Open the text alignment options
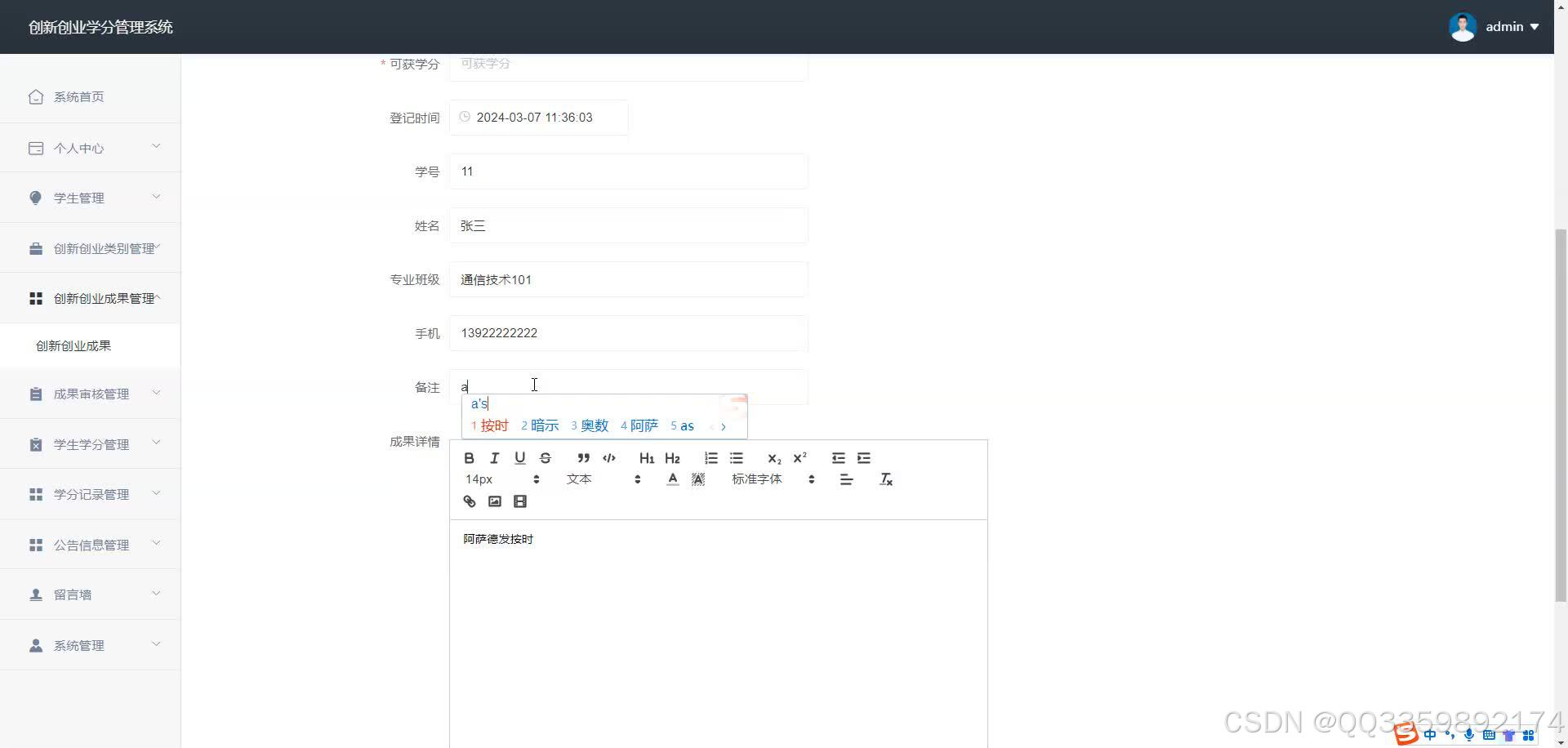 (846, 479)
